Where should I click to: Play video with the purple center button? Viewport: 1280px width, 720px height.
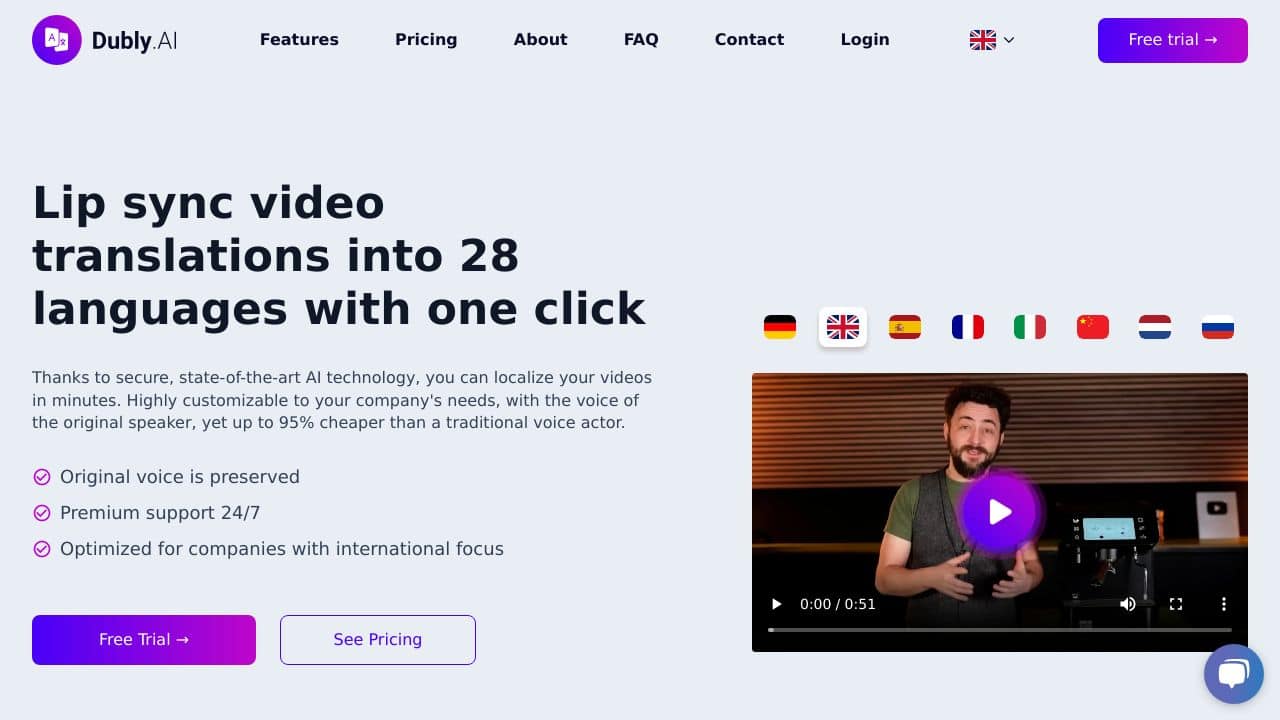1000,512
